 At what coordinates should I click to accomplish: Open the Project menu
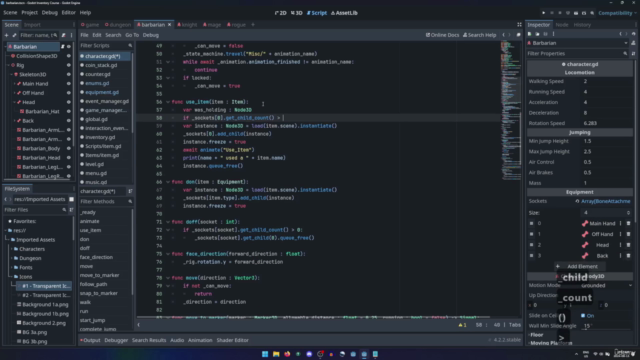click(29, 13)
